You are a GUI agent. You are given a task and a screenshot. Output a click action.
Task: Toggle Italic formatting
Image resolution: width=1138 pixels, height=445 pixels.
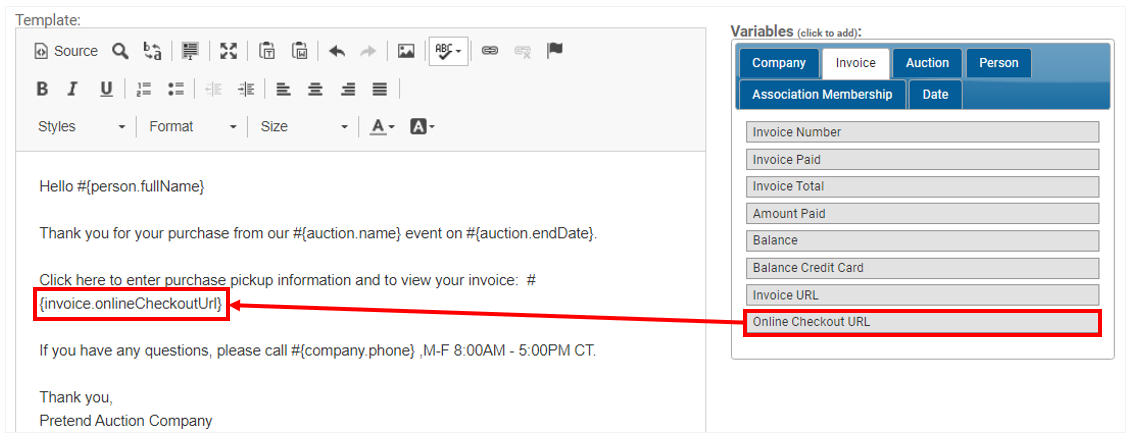[72, 89]
